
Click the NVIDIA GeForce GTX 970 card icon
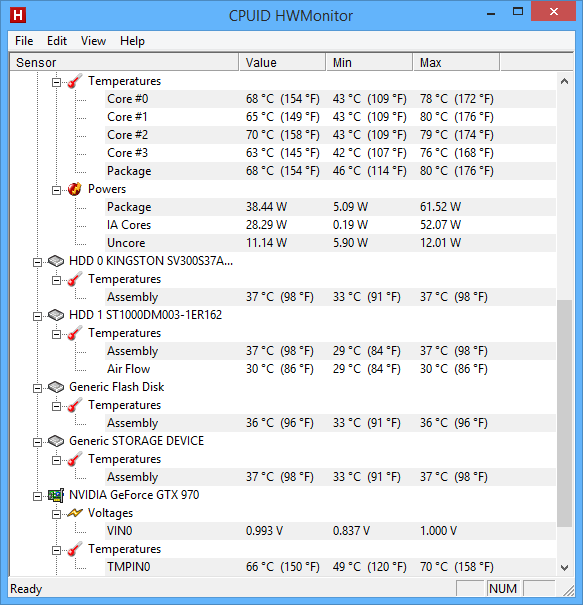(56, 495)
